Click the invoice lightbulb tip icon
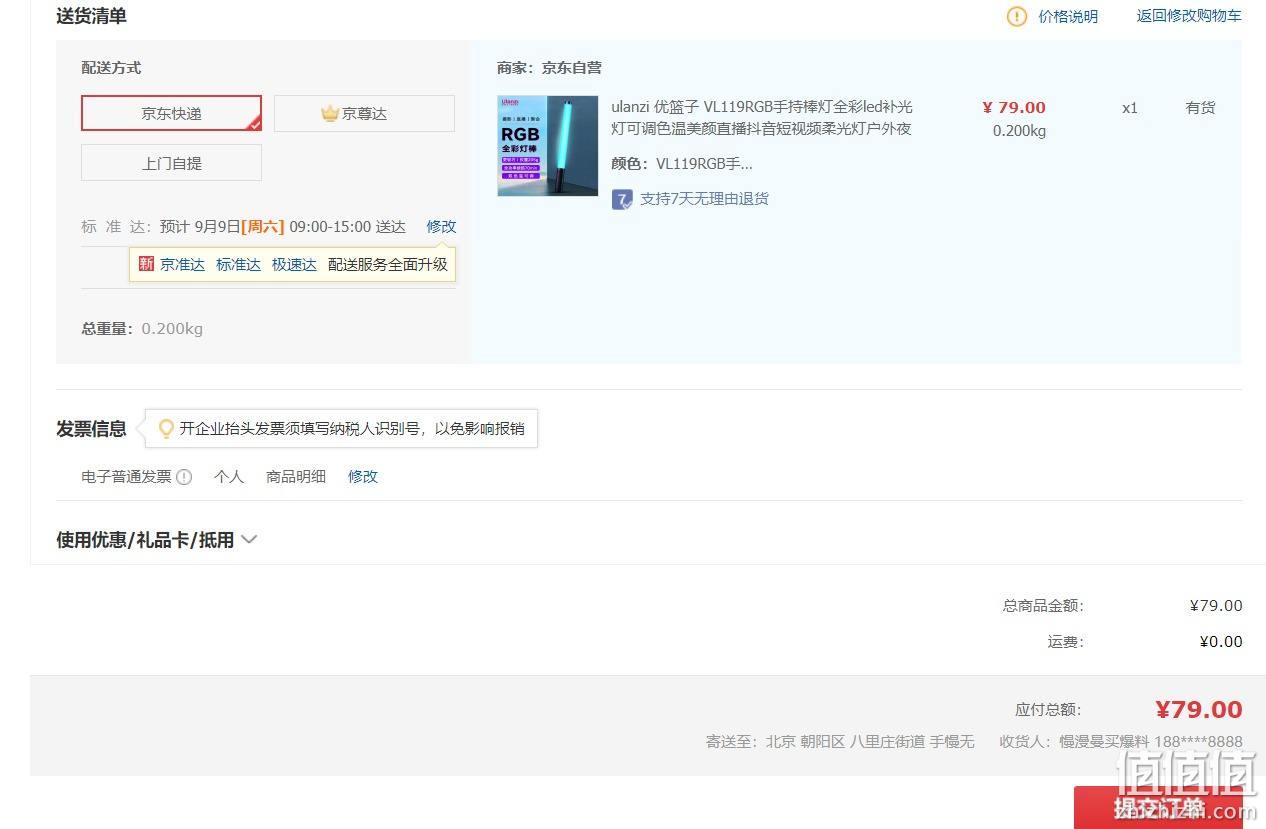Screen dimensions: 1266x829 [167, 429]
